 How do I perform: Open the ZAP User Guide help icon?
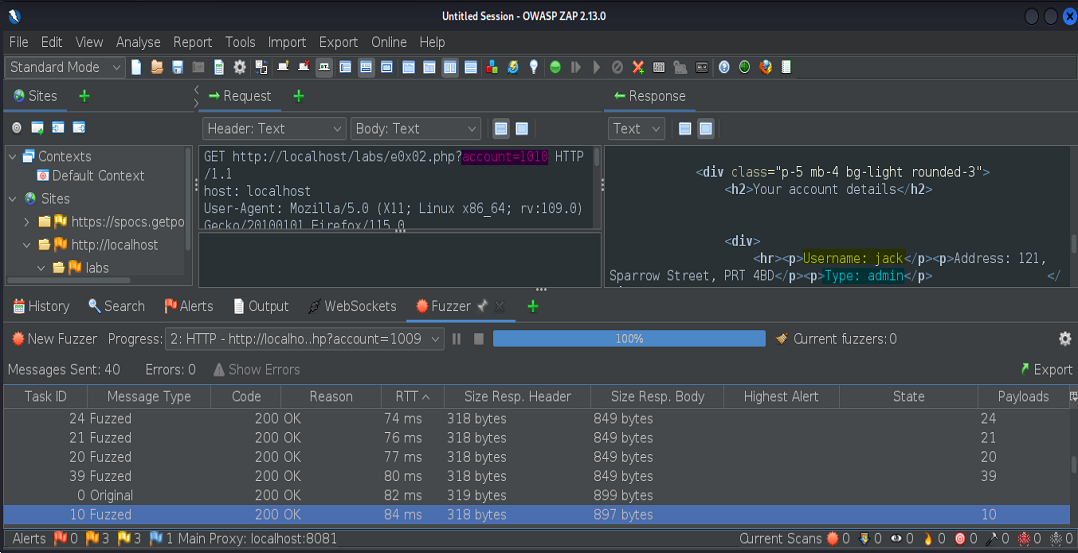(x=724, y=67)
